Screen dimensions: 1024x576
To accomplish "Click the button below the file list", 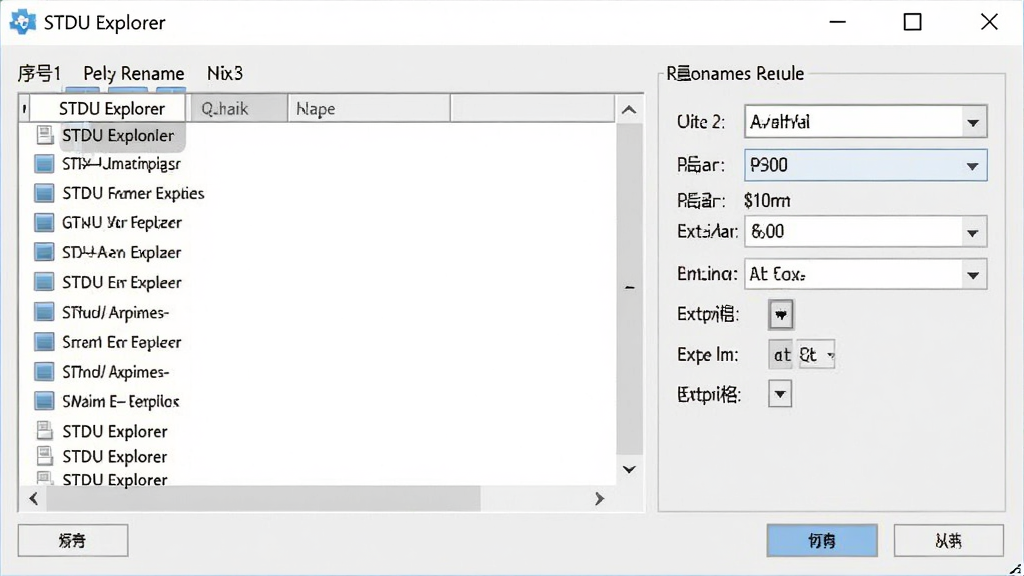I will pos(72,541).
